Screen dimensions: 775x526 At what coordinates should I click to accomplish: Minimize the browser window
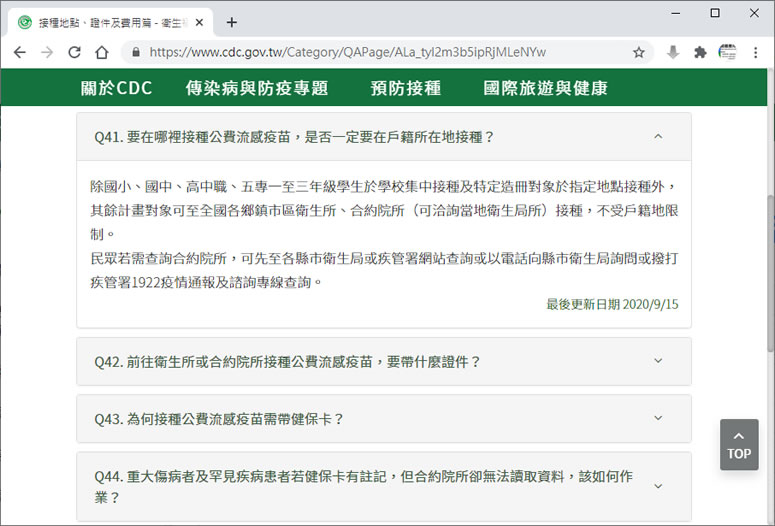(676, 13)
